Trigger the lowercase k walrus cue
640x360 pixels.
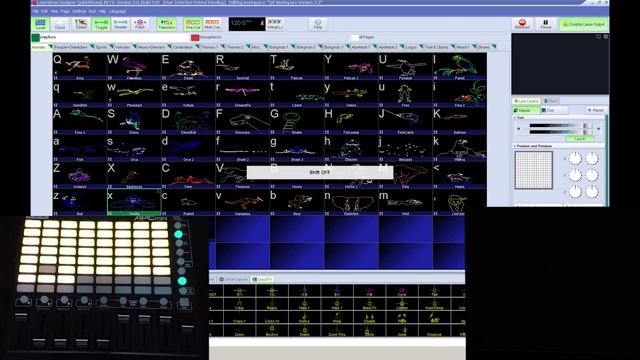(x=460, y=148)
